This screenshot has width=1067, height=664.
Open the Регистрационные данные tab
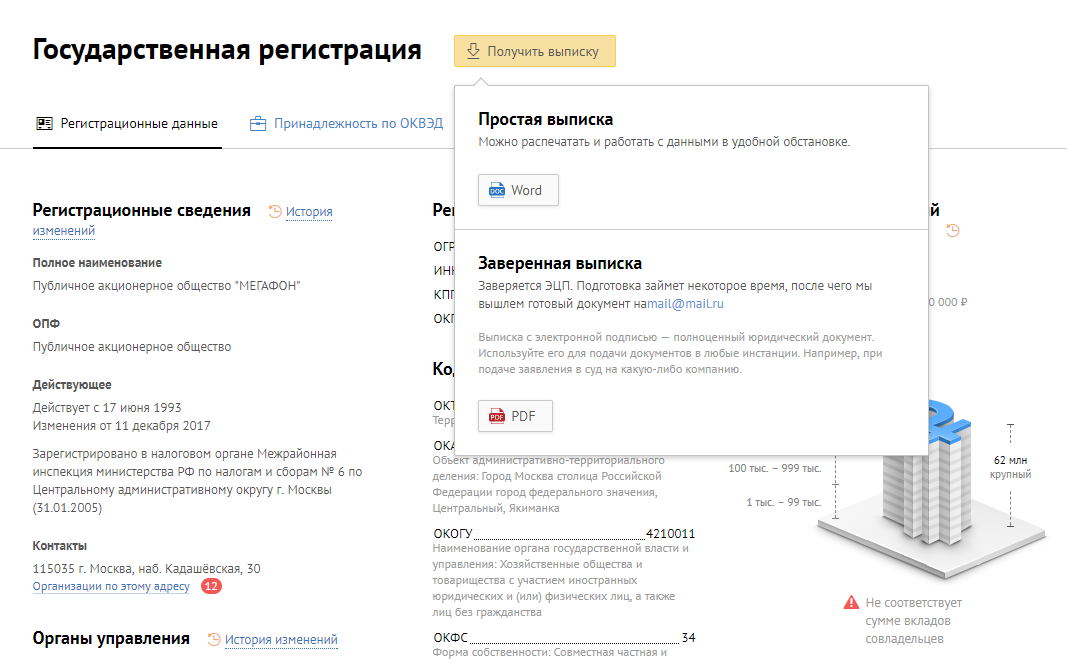coord(127,124)
